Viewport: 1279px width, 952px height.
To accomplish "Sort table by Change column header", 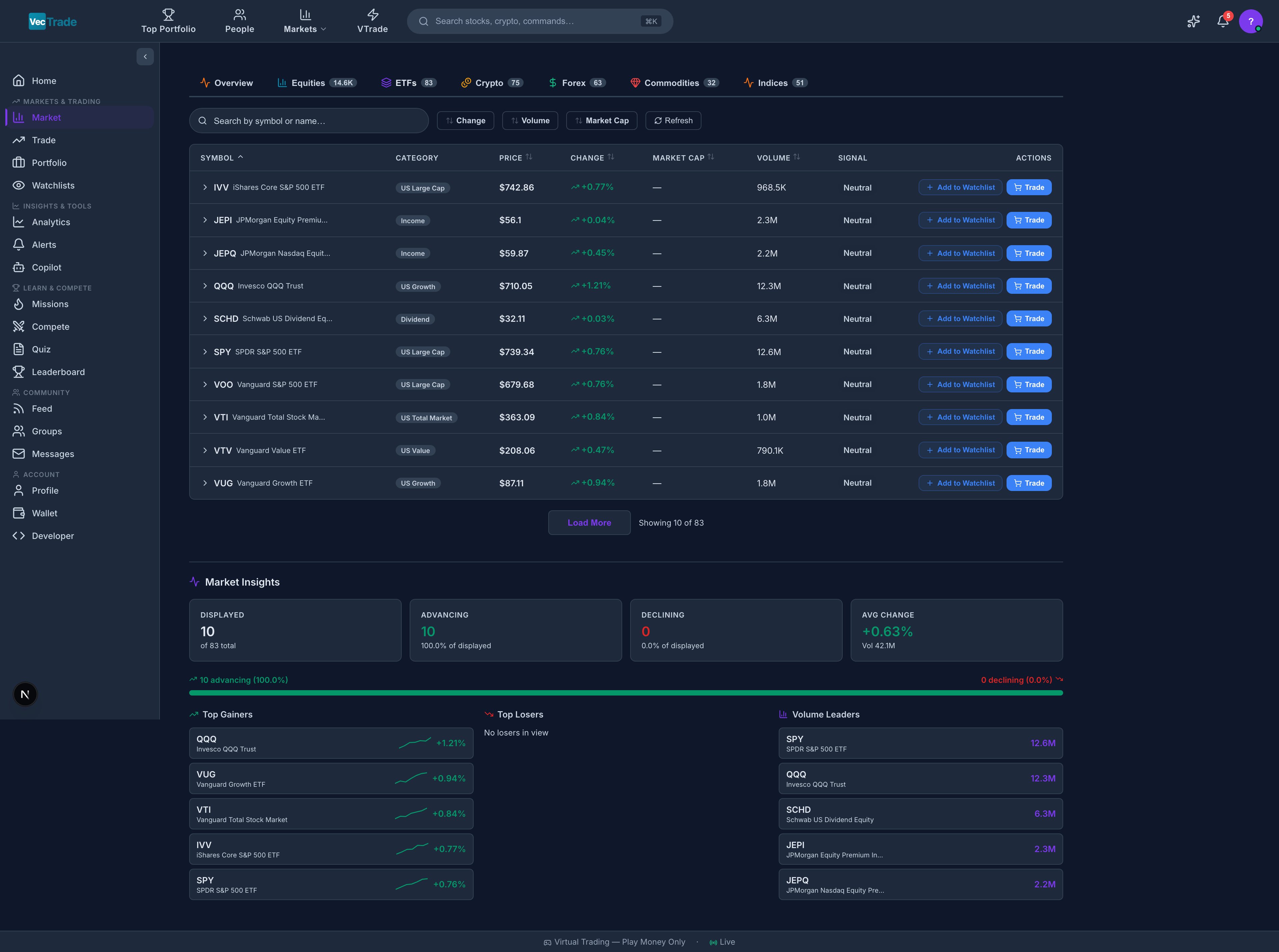I will pyautogui.click(x=592, y=157).
